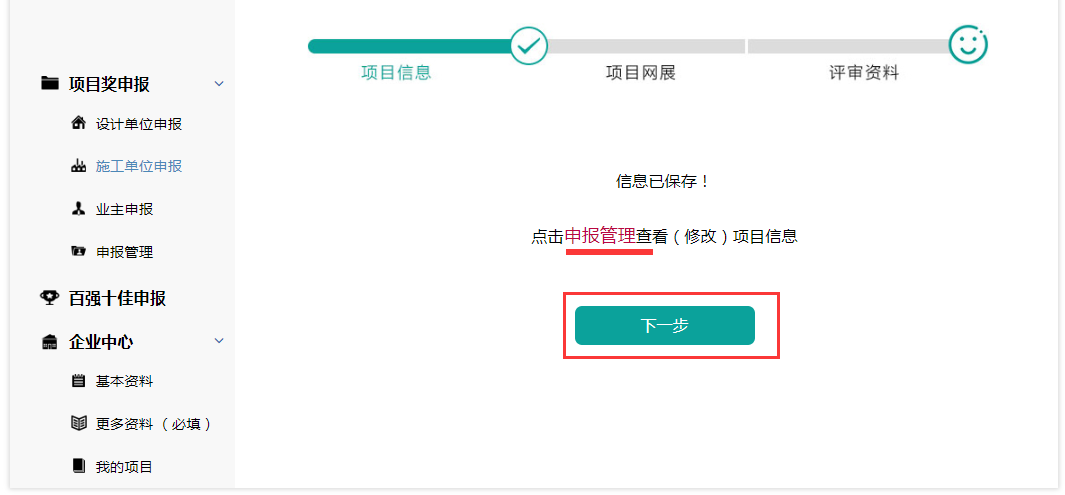Open 施工单位申报 in the sidebar

pyautogui.click(x=139, y=166)
